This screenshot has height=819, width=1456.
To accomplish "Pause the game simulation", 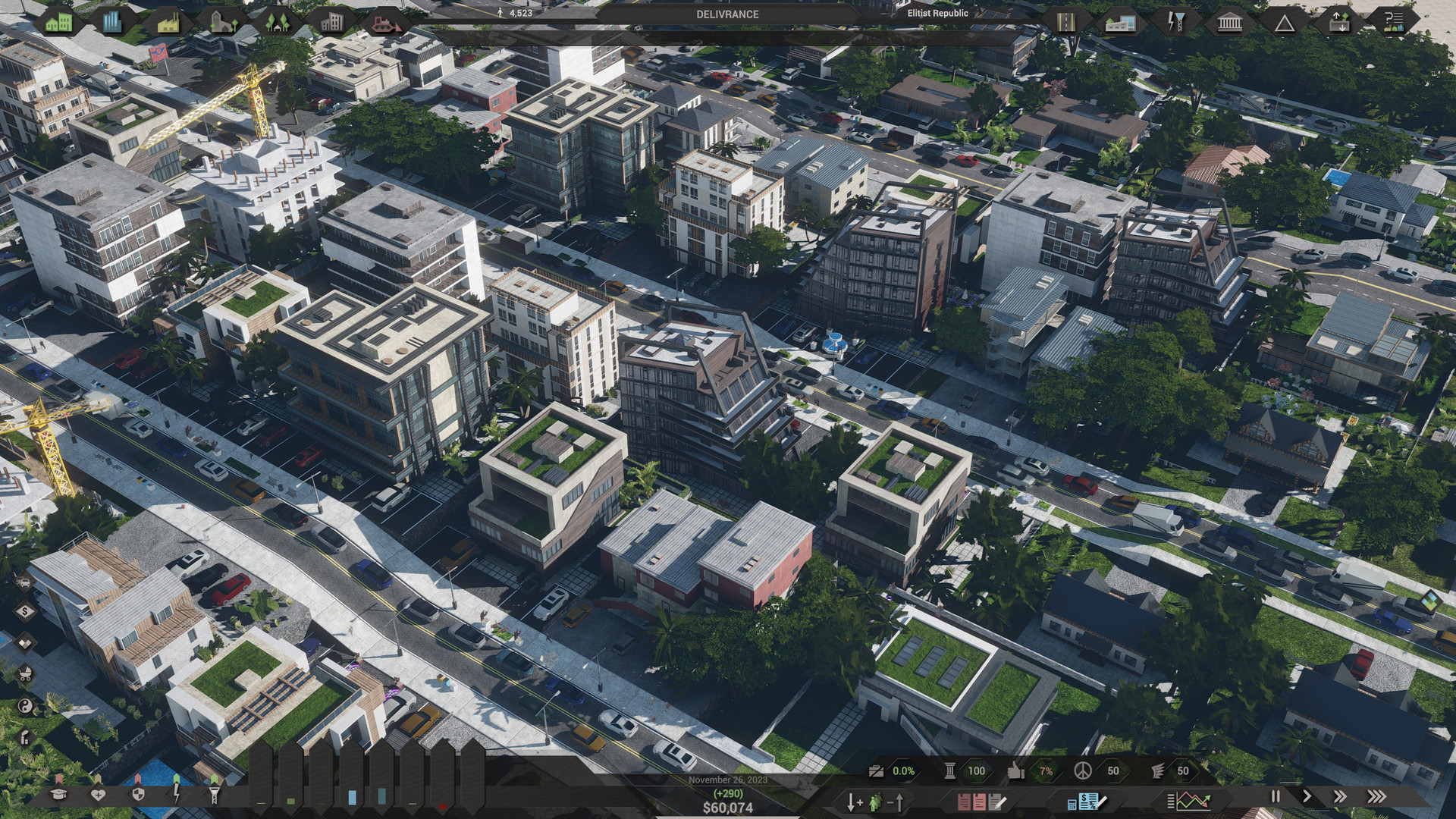I will click(1276, 796).
